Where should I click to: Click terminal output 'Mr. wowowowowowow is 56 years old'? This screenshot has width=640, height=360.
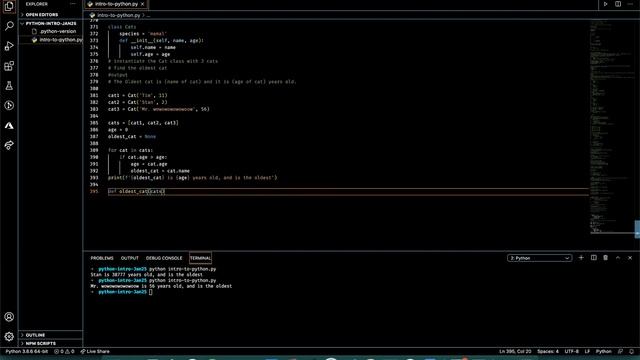pos(161,286)
